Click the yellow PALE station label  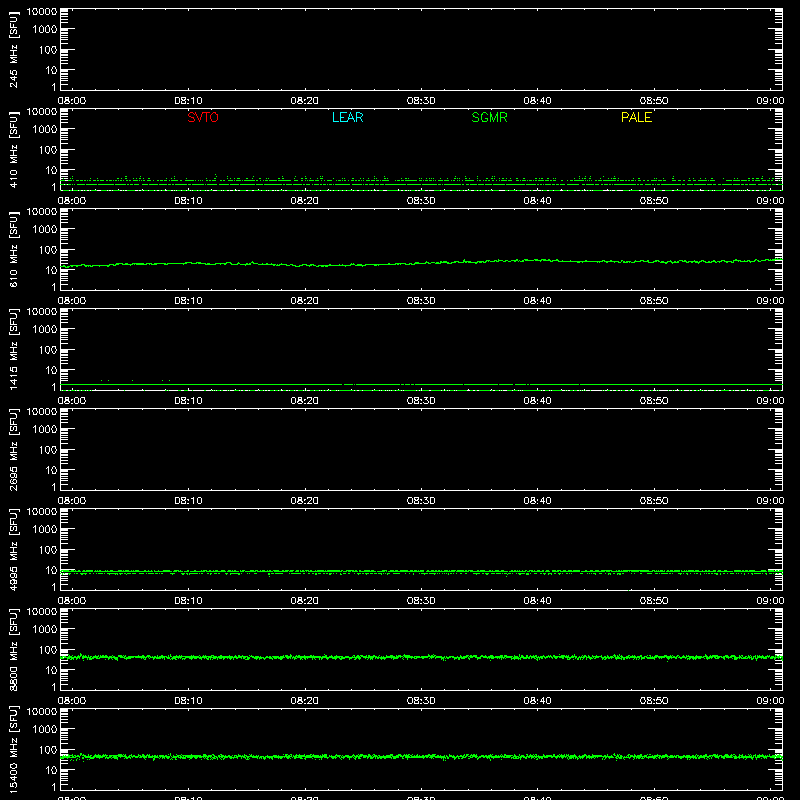click(636, 117)
